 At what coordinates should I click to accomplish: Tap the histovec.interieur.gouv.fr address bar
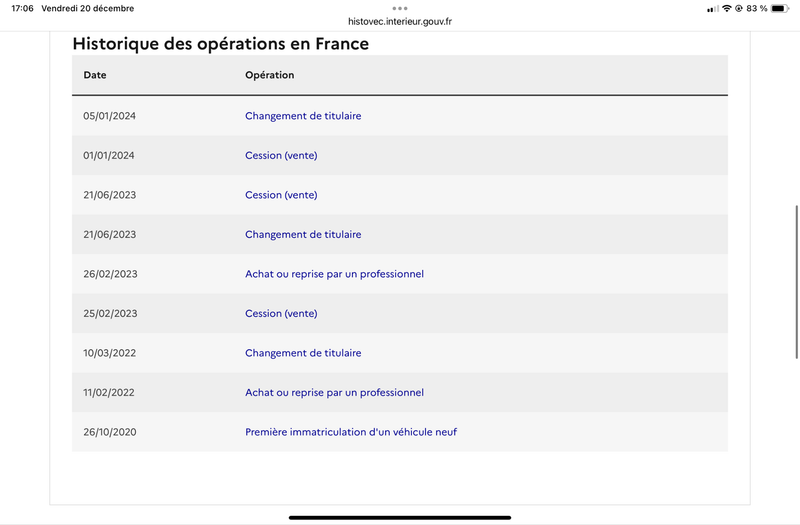tap(399, 21)
